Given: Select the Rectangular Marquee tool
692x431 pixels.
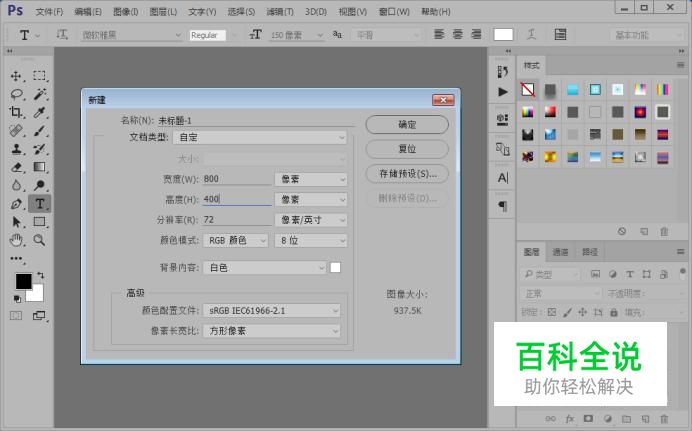Looking at the screenshot, I should (40, 76).
